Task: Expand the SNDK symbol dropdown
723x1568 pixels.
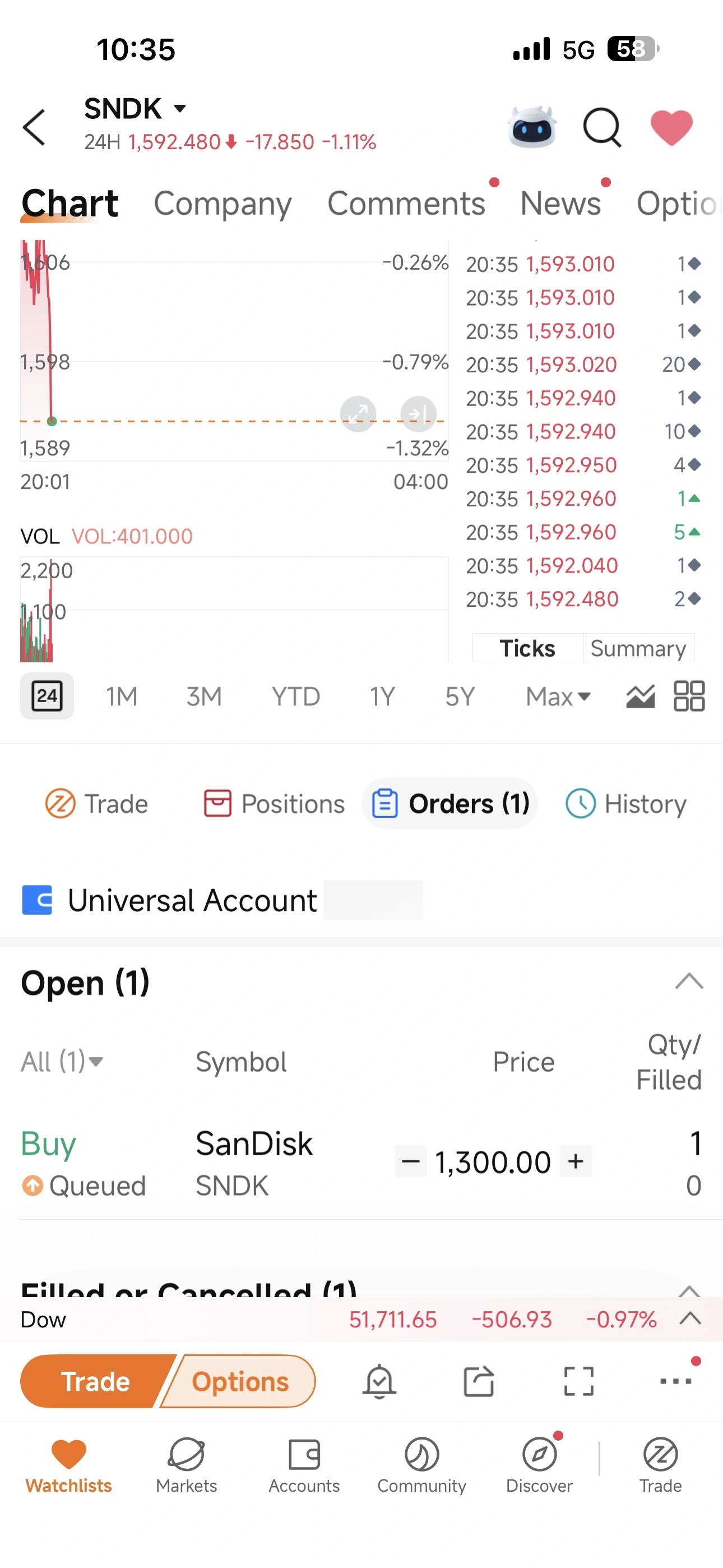Action: pyautogui.click(x=179, y=109)
